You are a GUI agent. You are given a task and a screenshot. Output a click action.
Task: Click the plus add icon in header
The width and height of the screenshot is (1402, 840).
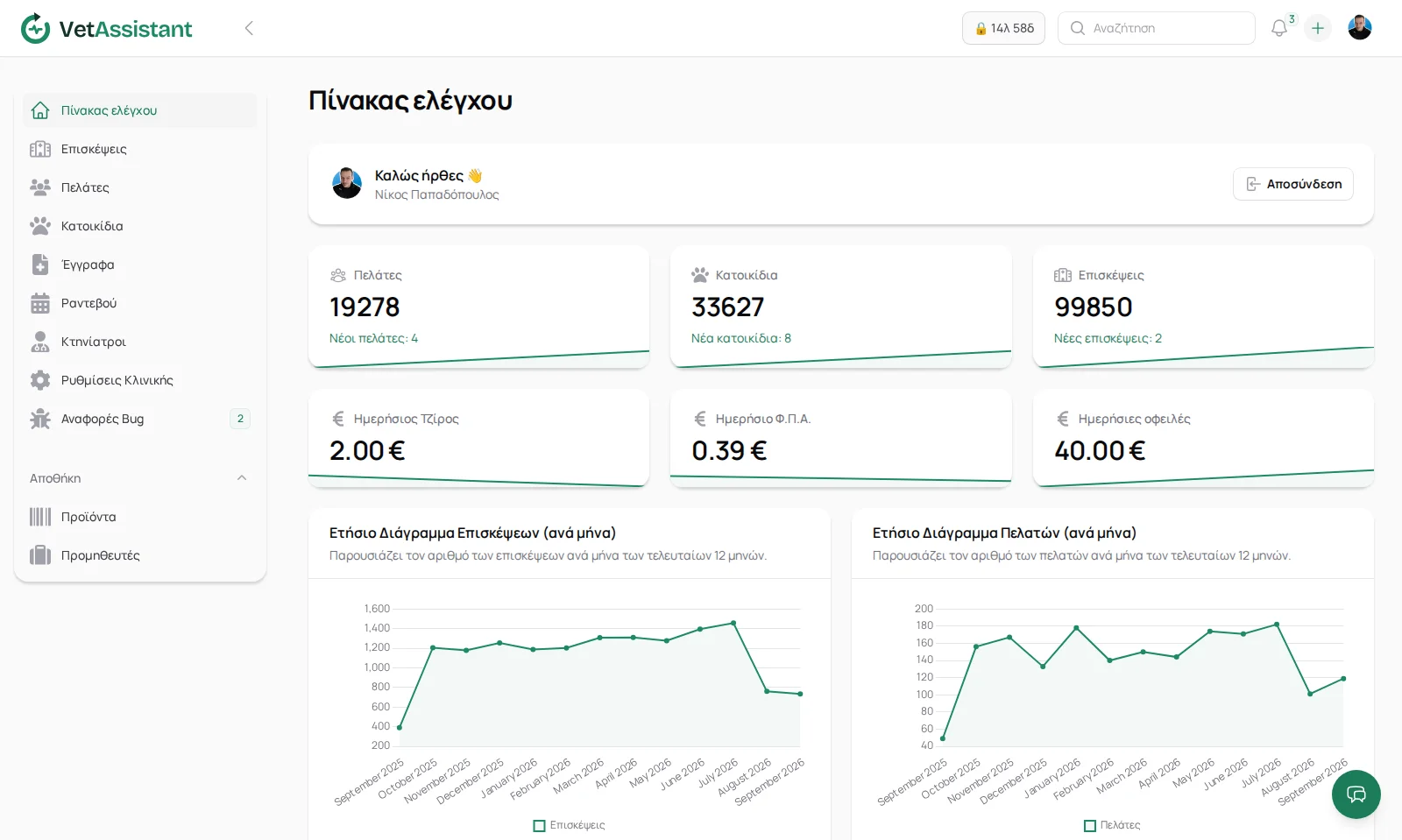pos(1318,28)
